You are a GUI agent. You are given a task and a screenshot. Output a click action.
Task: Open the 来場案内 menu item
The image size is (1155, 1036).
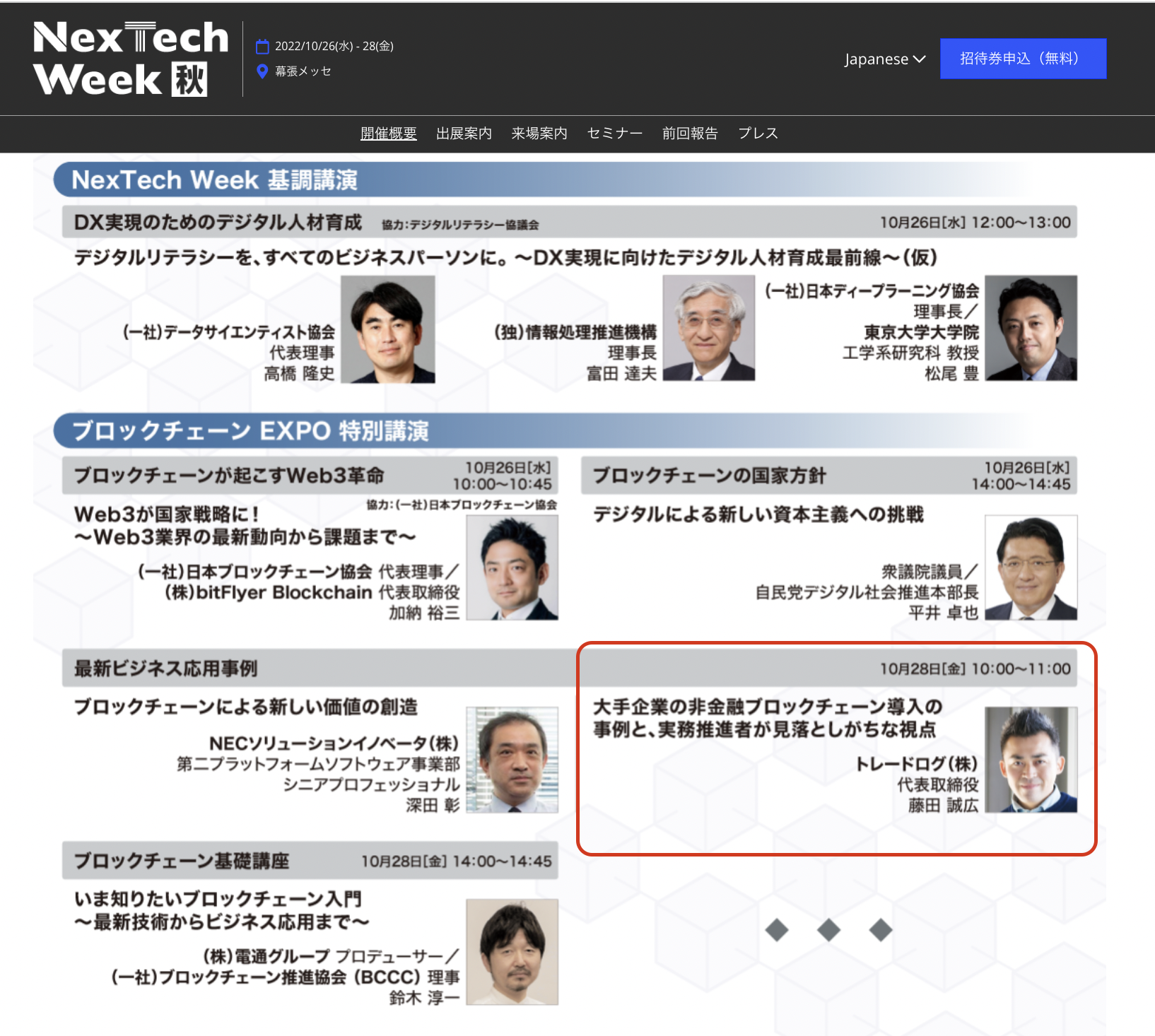539,134
